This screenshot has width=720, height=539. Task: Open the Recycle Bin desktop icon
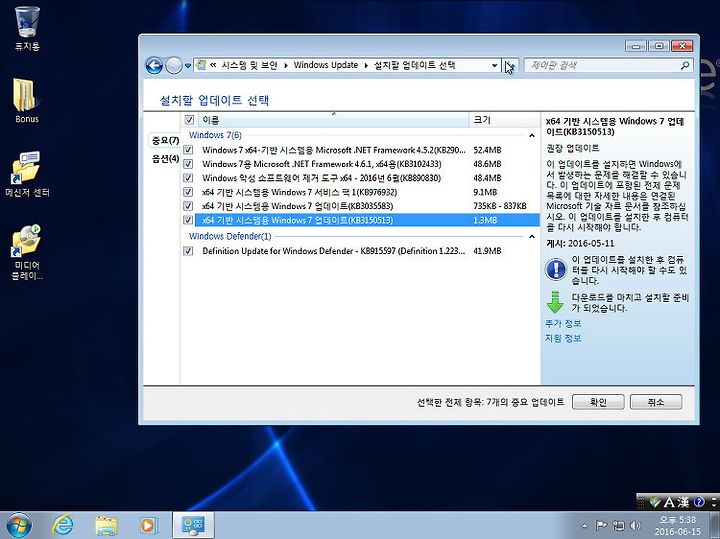pos(27,28)
